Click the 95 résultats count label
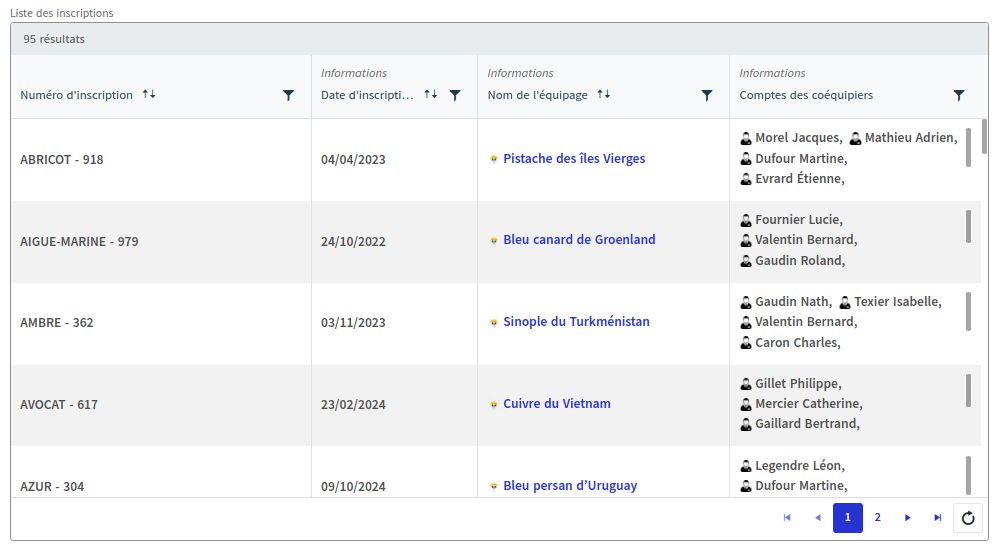This screenshot has height=555, width=1002. tap(54, 39)
